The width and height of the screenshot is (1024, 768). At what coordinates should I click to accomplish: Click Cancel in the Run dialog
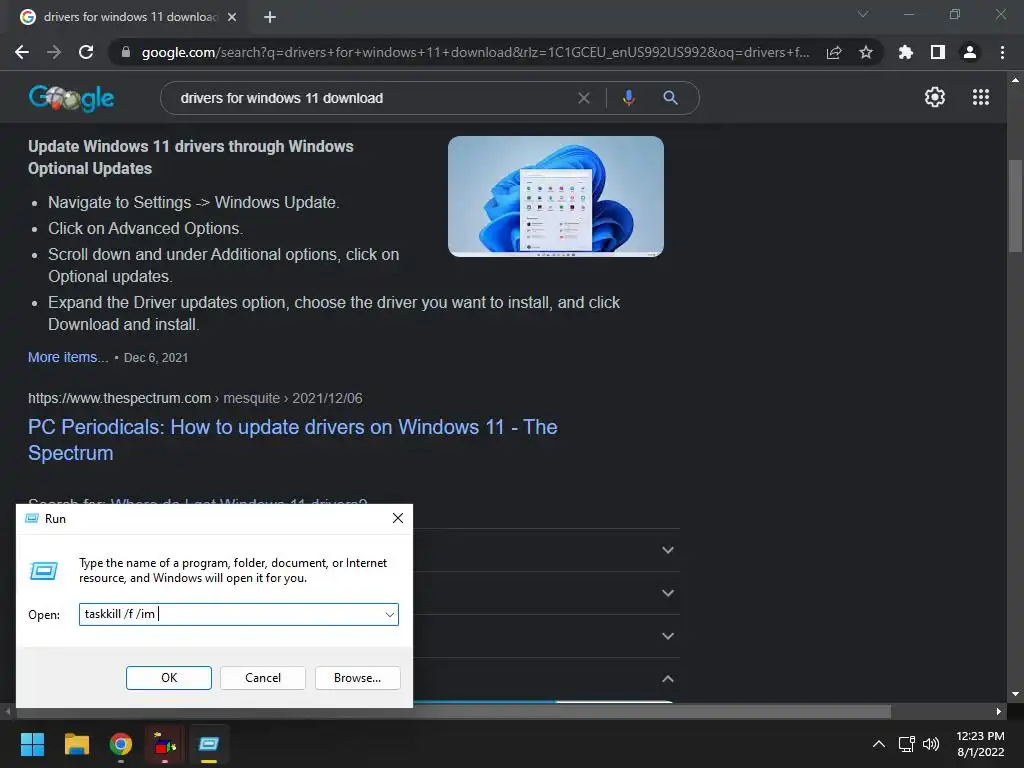pos(263,678)
